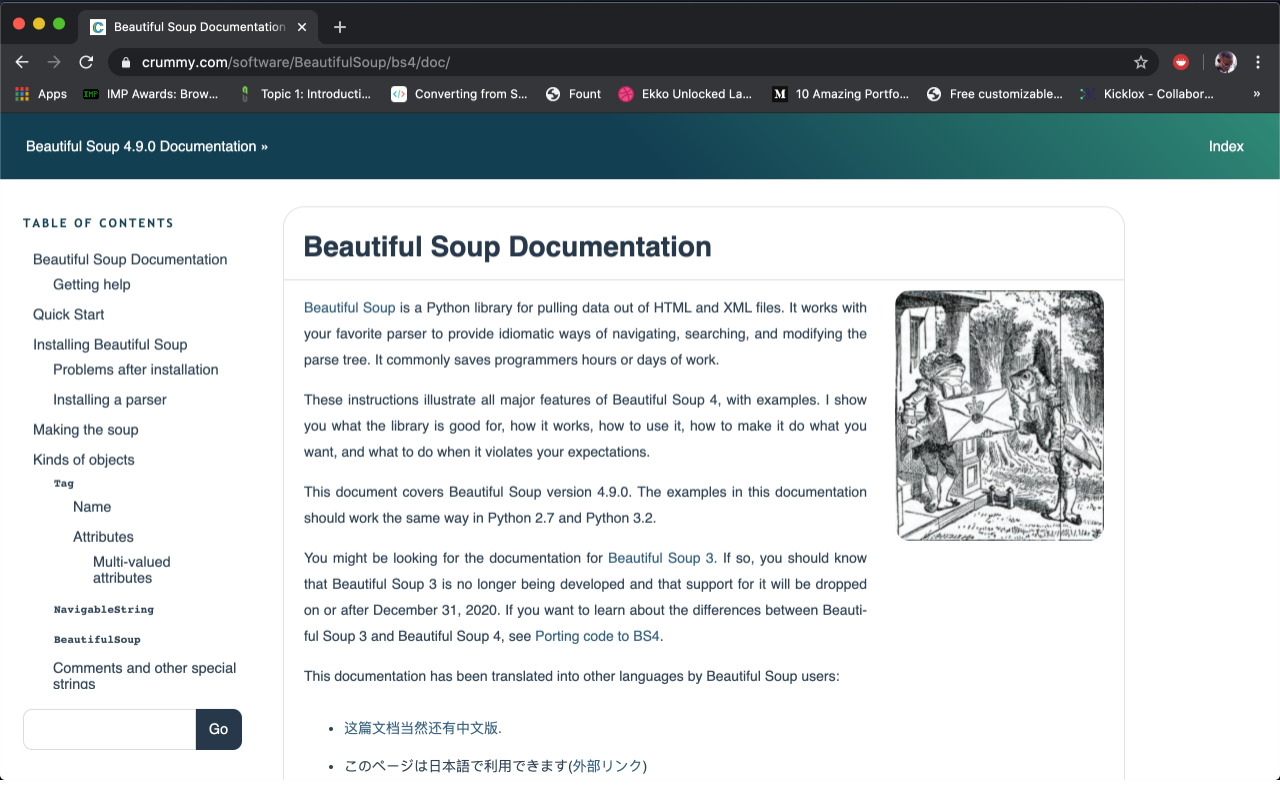Open the Japanese 外部リンク link
The width and height of the screenshot is (1280, 800).
point(607,766)
